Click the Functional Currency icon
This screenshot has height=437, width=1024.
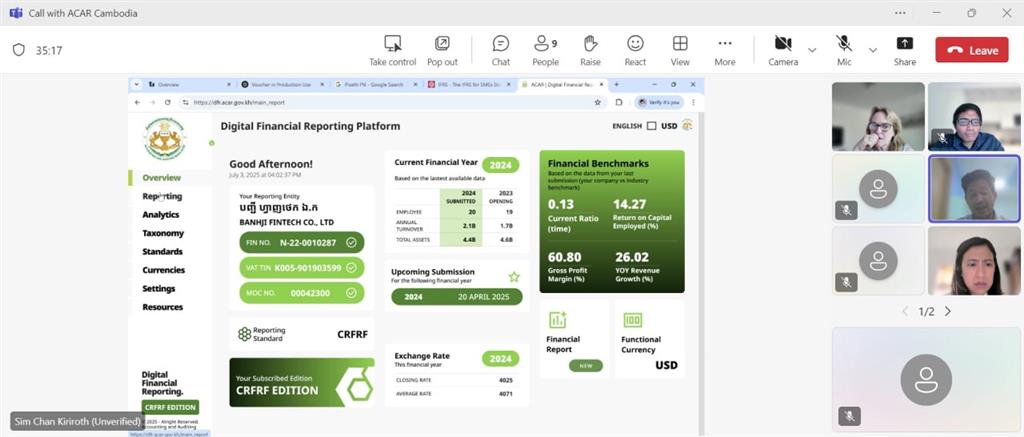[x=632, y=319]
